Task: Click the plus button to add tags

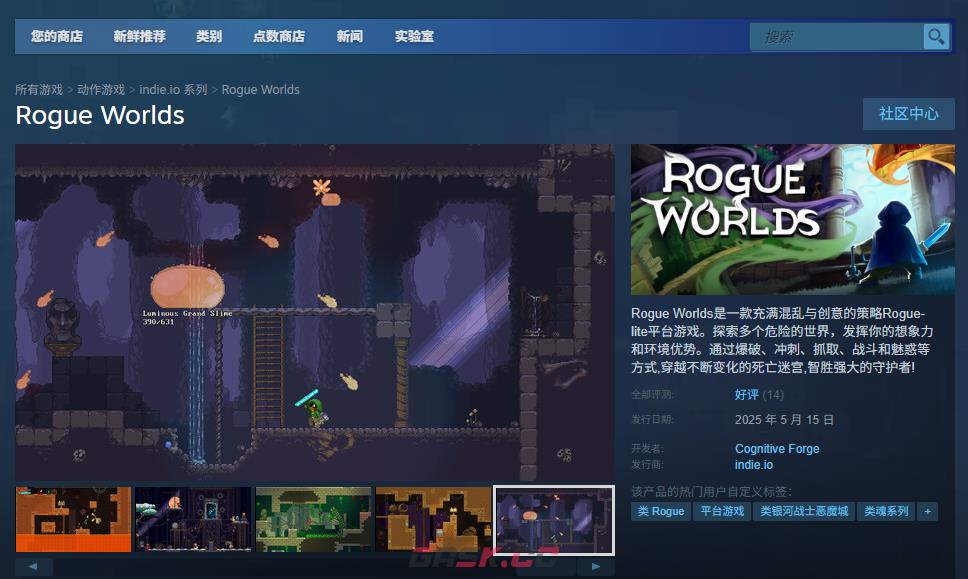Action: [927, 511]
